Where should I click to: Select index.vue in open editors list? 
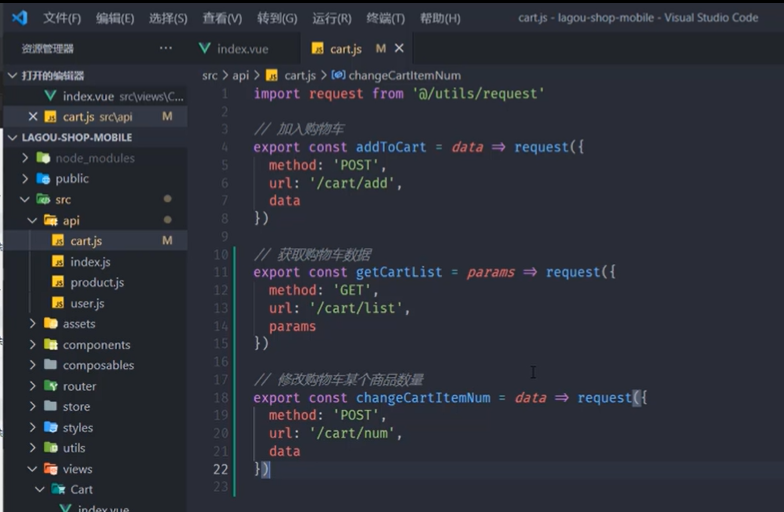(x=96, y=96)
